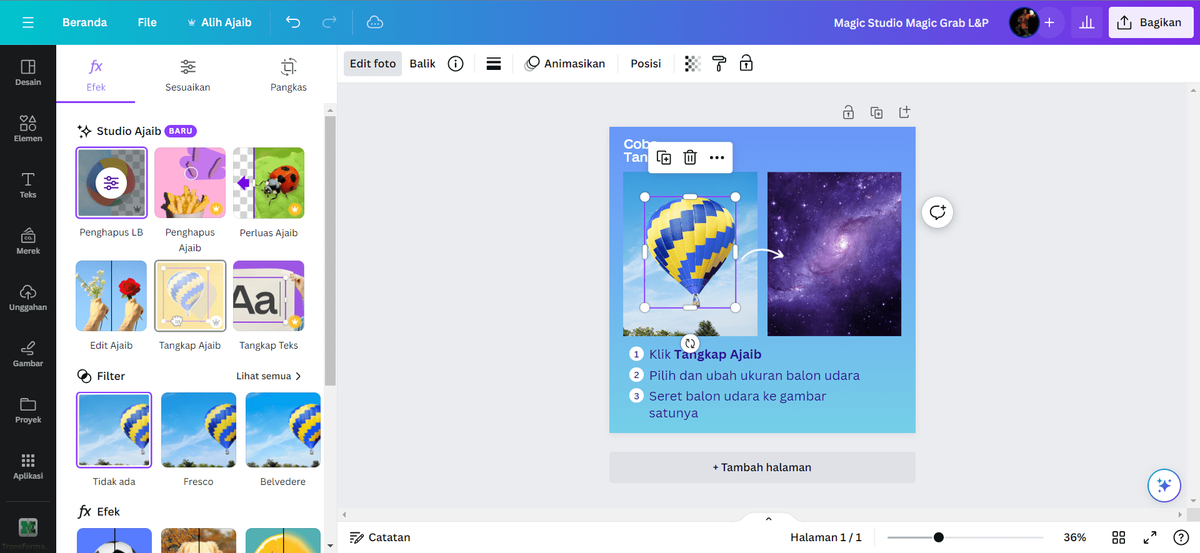Viewport: 1200px width, 553px height.
Task: Apply the Fresco filter
Action: tap(198, 430)
